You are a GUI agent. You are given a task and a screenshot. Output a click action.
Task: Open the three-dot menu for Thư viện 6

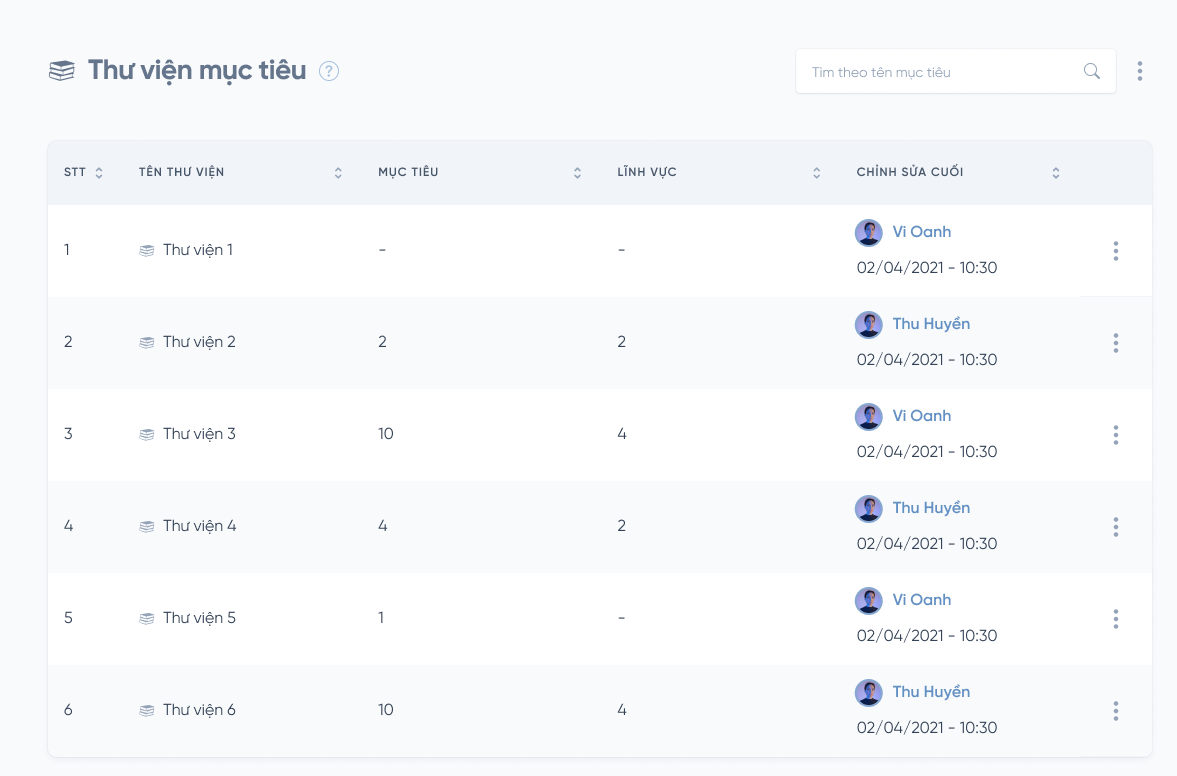(x=1116, y=711)
